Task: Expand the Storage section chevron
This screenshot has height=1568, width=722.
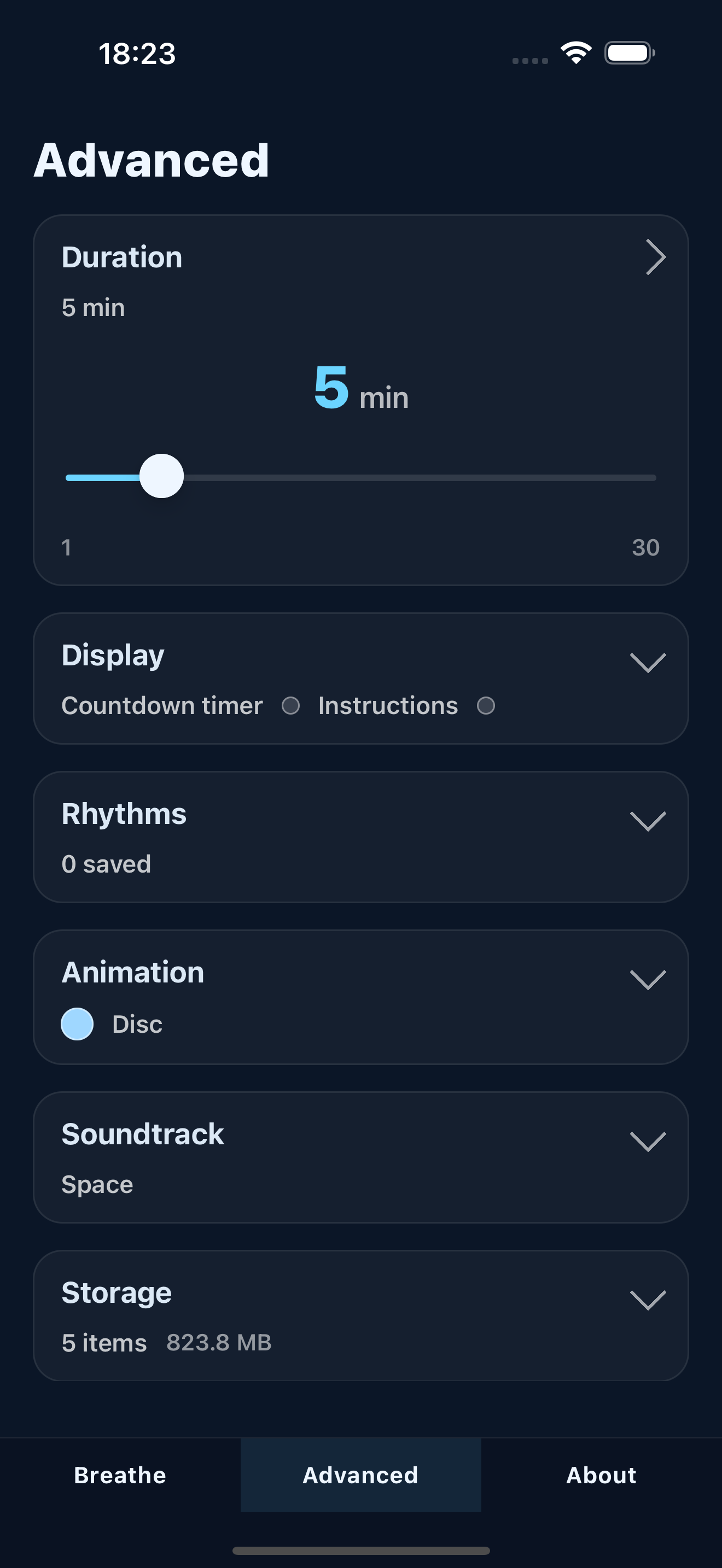Action: click(x=648, y=1300)
